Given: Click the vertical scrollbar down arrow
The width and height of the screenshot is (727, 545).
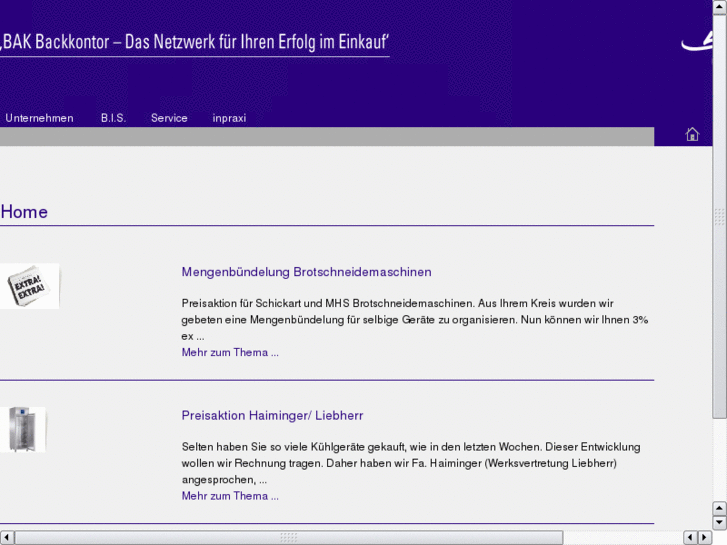Looking at the screenshot, I should click(x=719, y=522).
